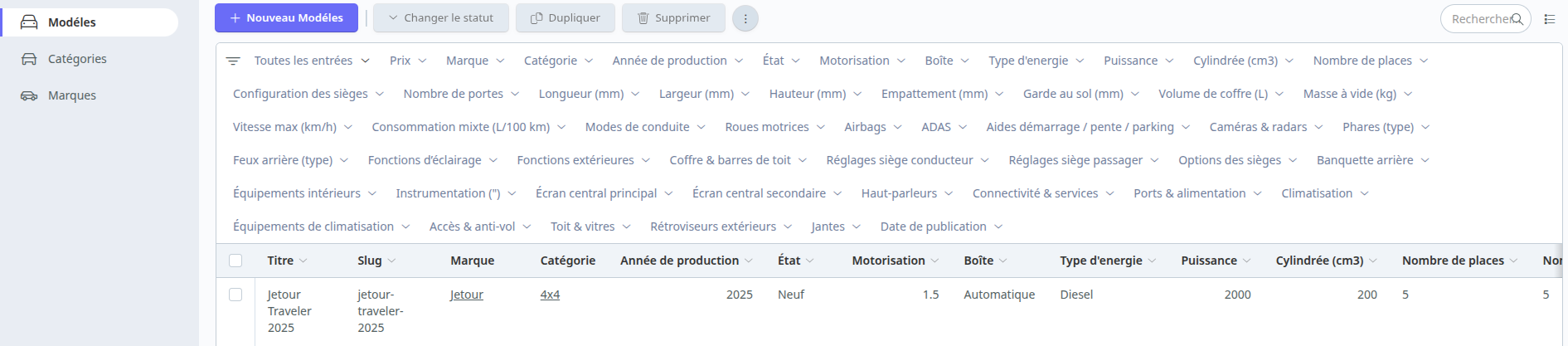The height and width of the screenshot is (346, 1568).
Task: Go to Catégories in the sidebar
Action: click(77, 59)
